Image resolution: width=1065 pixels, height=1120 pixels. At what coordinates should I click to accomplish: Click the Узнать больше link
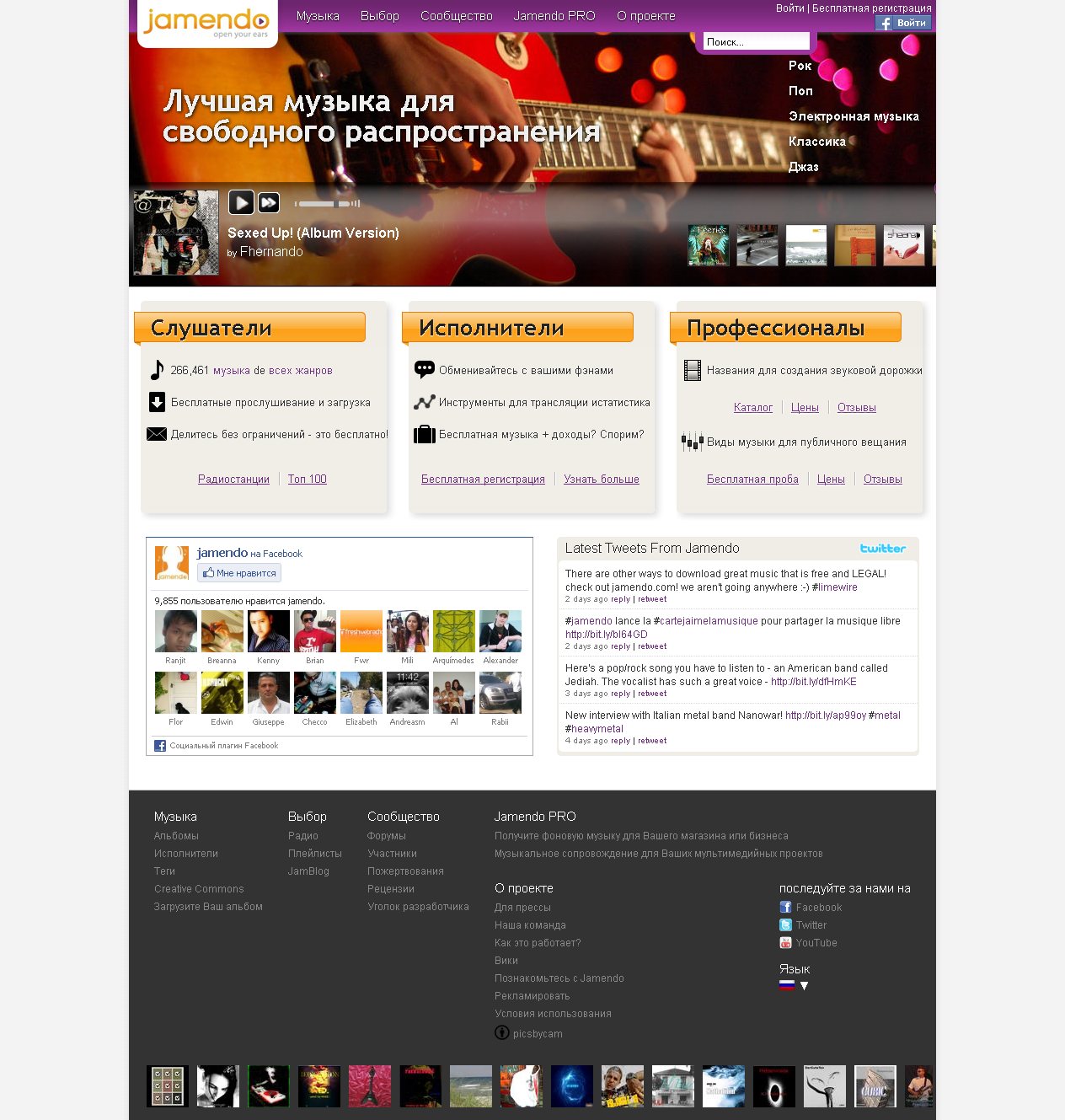click(602, 479)
